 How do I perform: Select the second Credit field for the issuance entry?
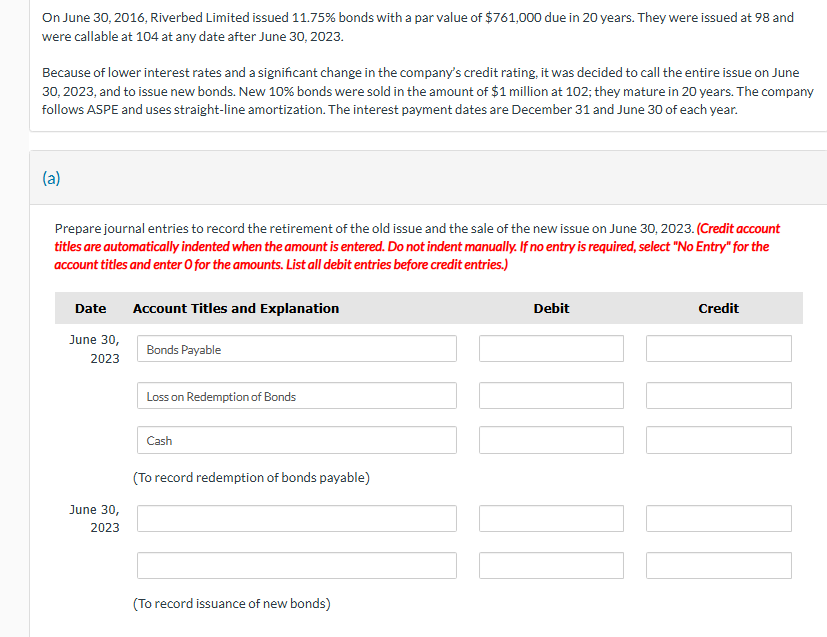tap(718, 565)
